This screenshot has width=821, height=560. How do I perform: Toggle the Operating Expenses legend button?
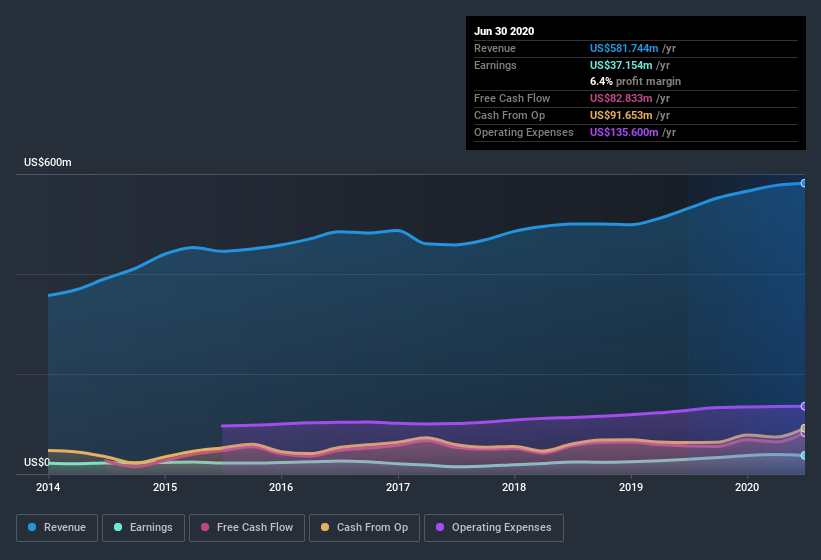[x=494, y=528]
